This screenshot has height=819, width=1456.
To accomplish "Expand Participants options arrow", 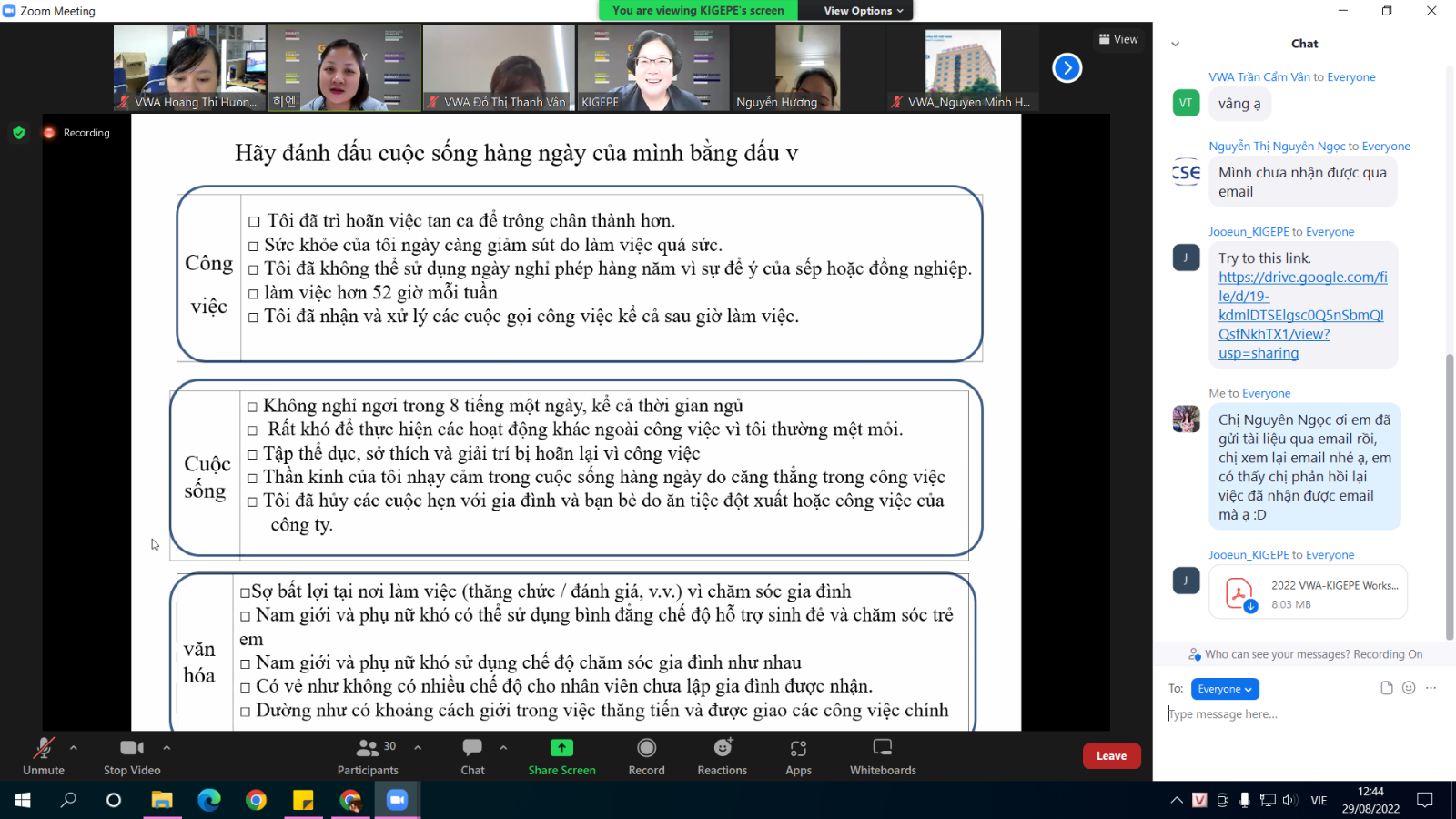I will (418, 748).
